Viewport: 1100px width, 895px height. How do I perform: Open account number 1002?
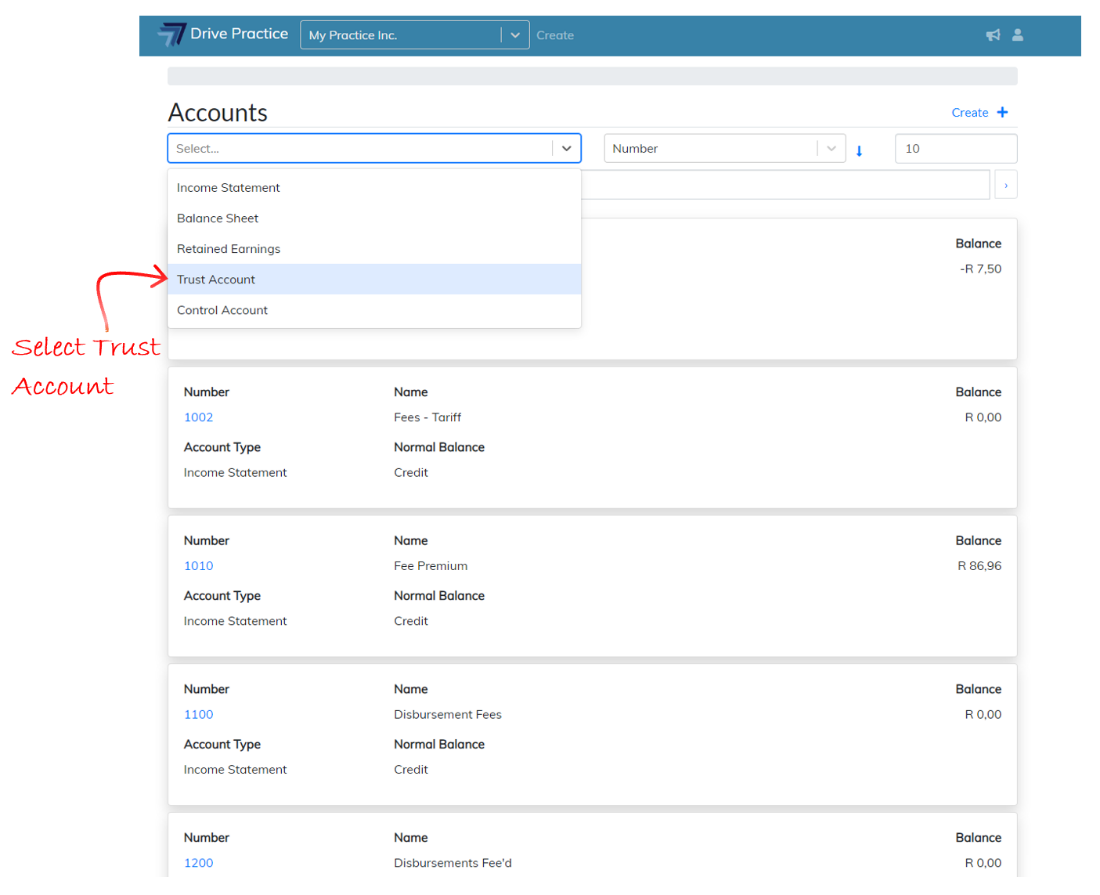pos(199,417)
